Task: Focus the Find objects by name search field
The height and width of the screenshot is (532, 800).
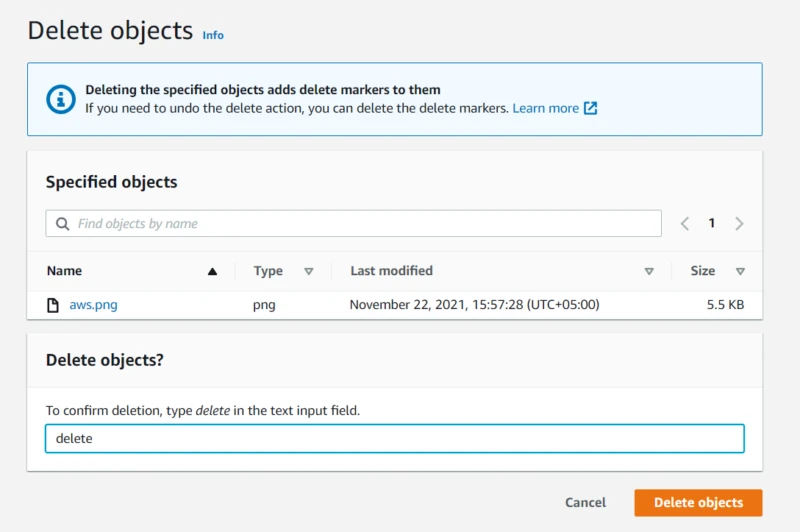Action: 353,223
